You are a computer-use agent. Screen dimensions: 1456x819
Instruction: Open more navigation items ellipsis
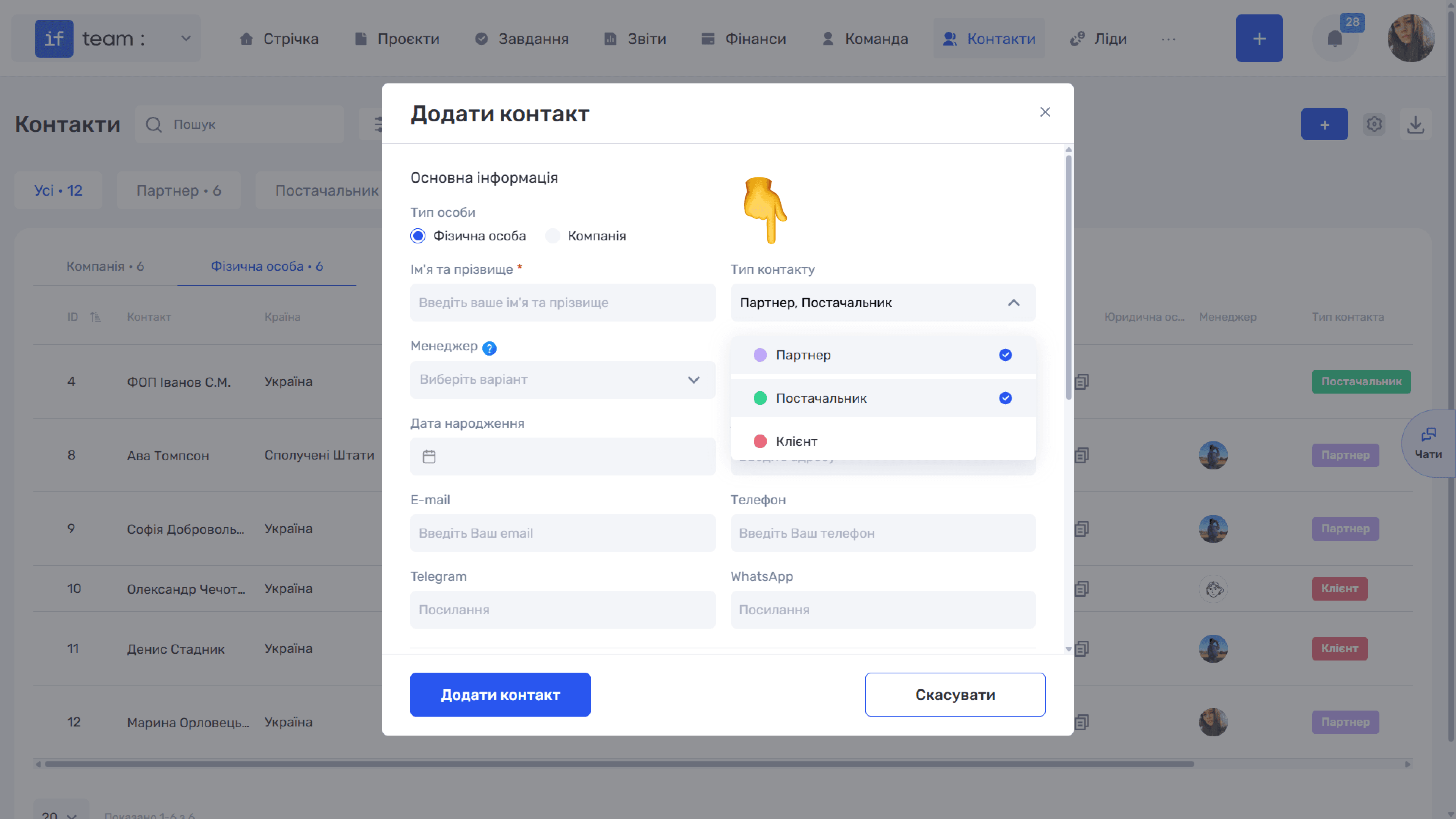click(x=1168, y=38)
